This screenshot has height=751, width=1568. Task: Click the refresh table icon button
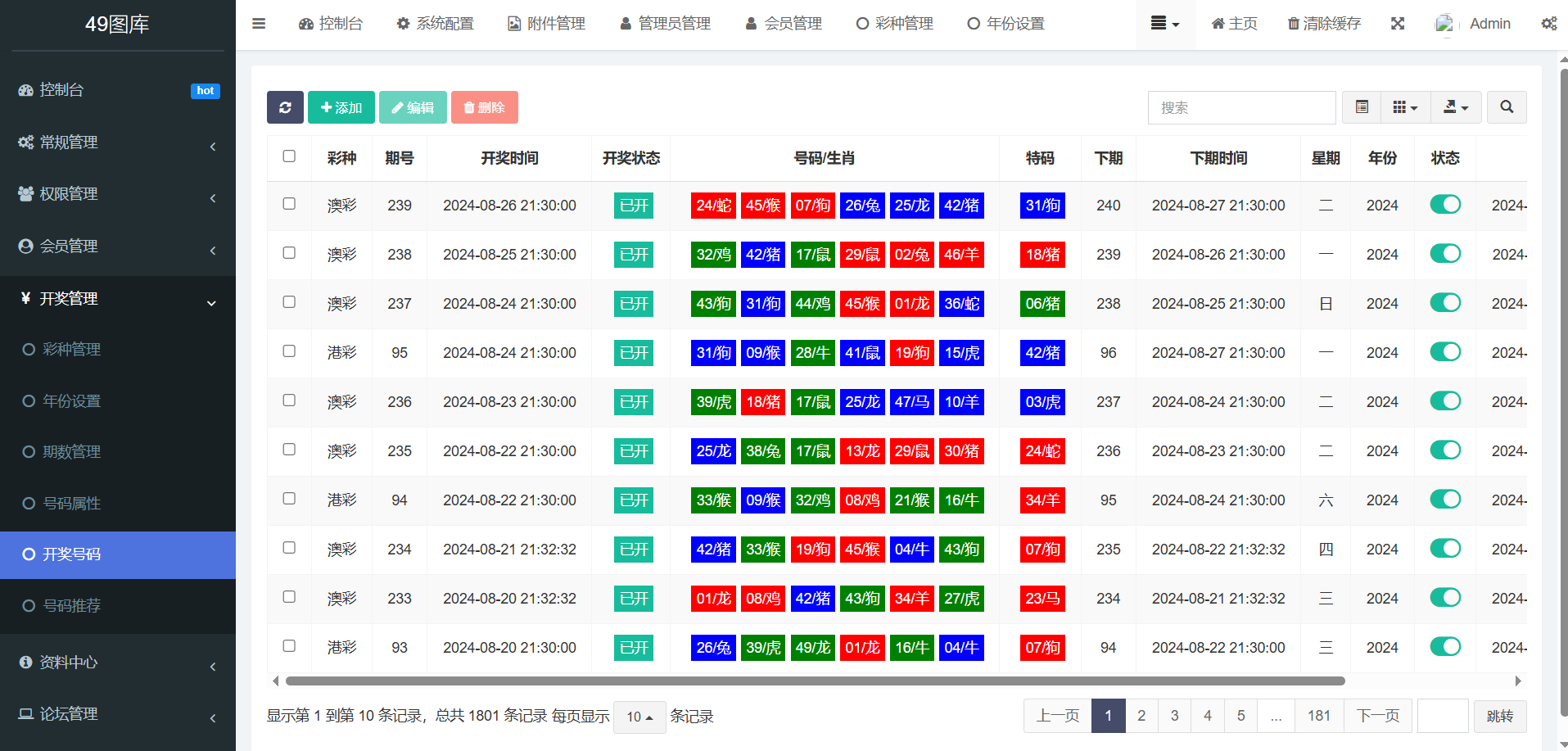point(285,107)
